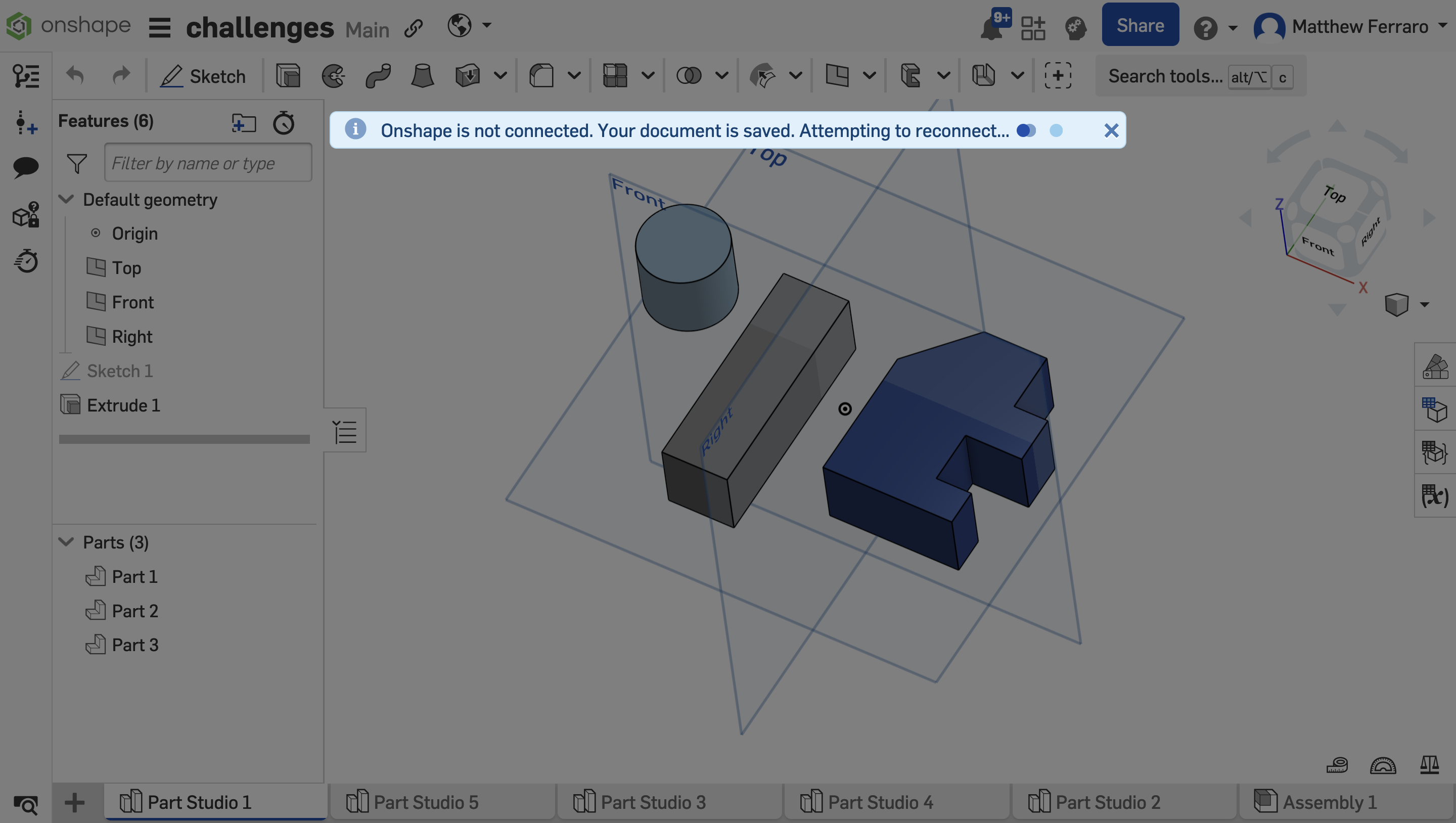The image size is (1456, 823).
Task: Focus the Filter by name field
Action: 208,163
